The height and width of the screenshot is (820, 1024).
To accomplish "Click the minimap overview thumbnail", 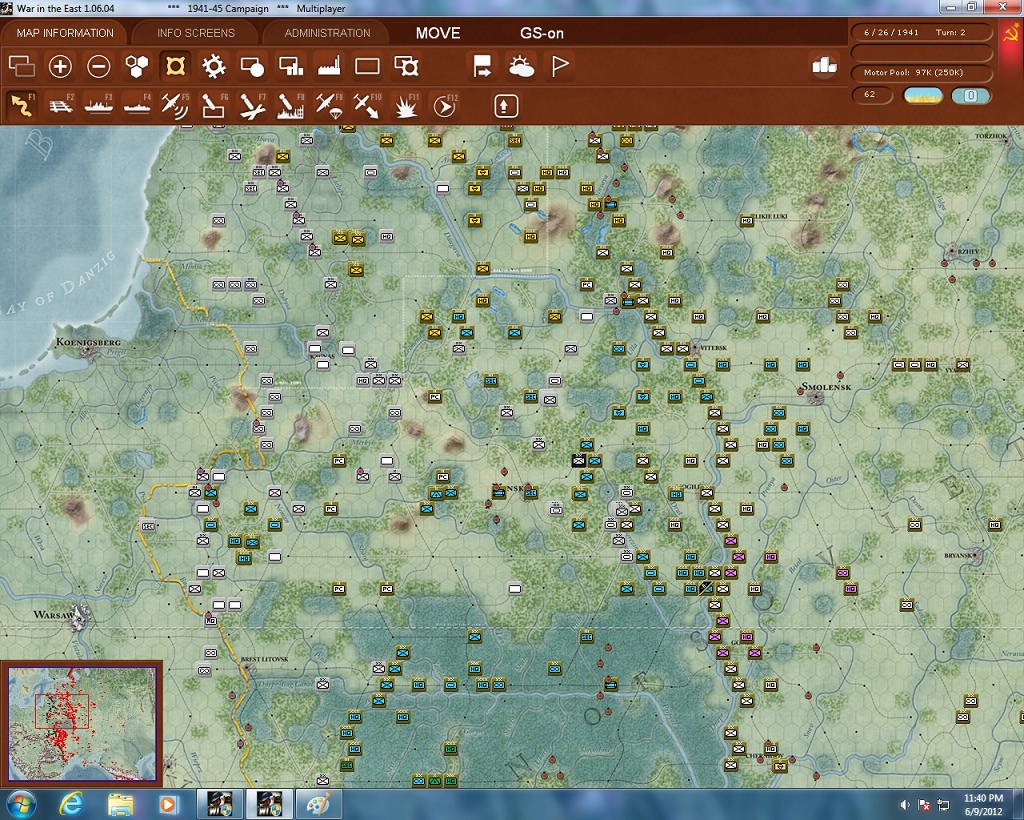I will tap(82, 722).
